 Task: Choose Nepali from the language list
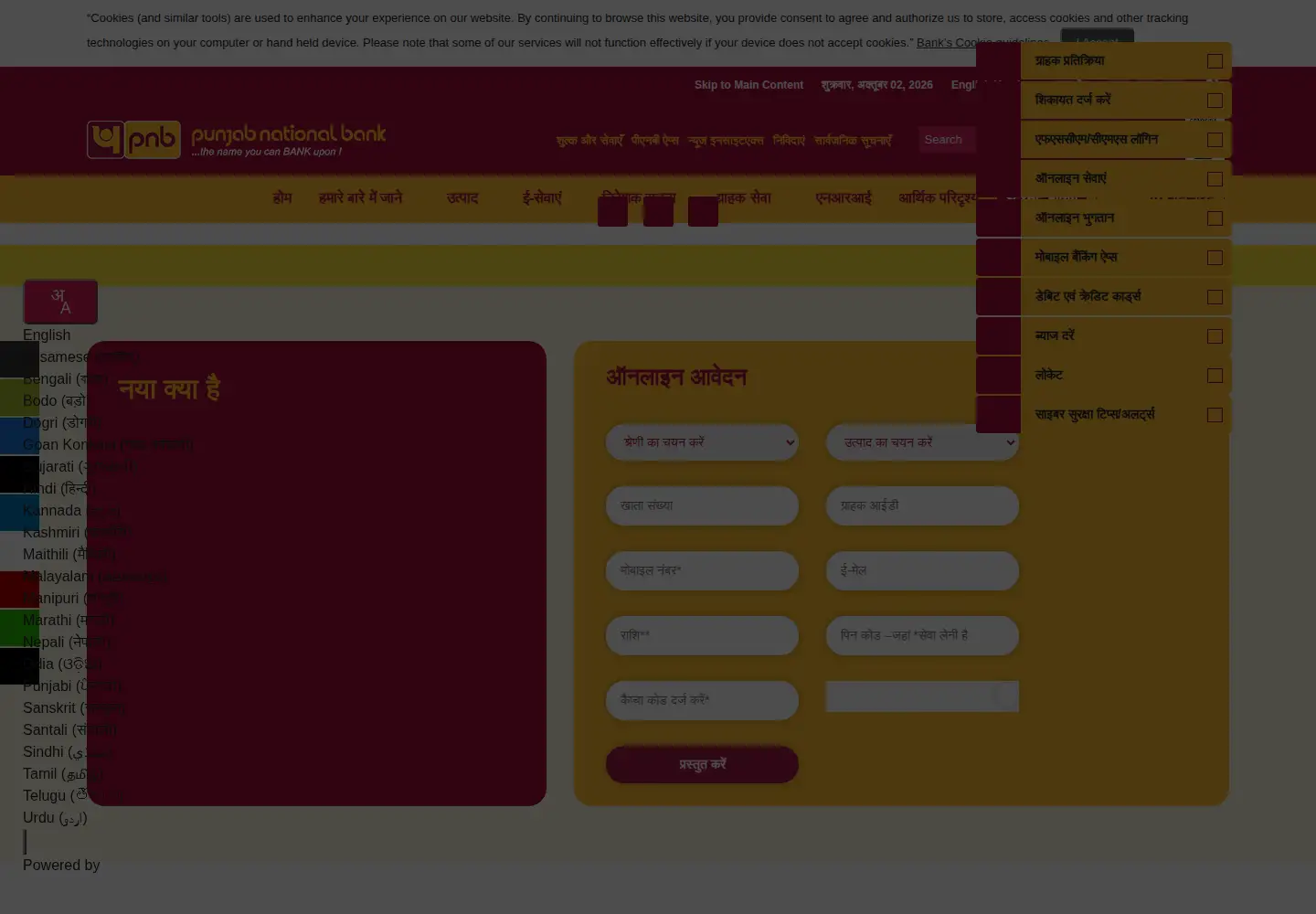click(67, 643)
